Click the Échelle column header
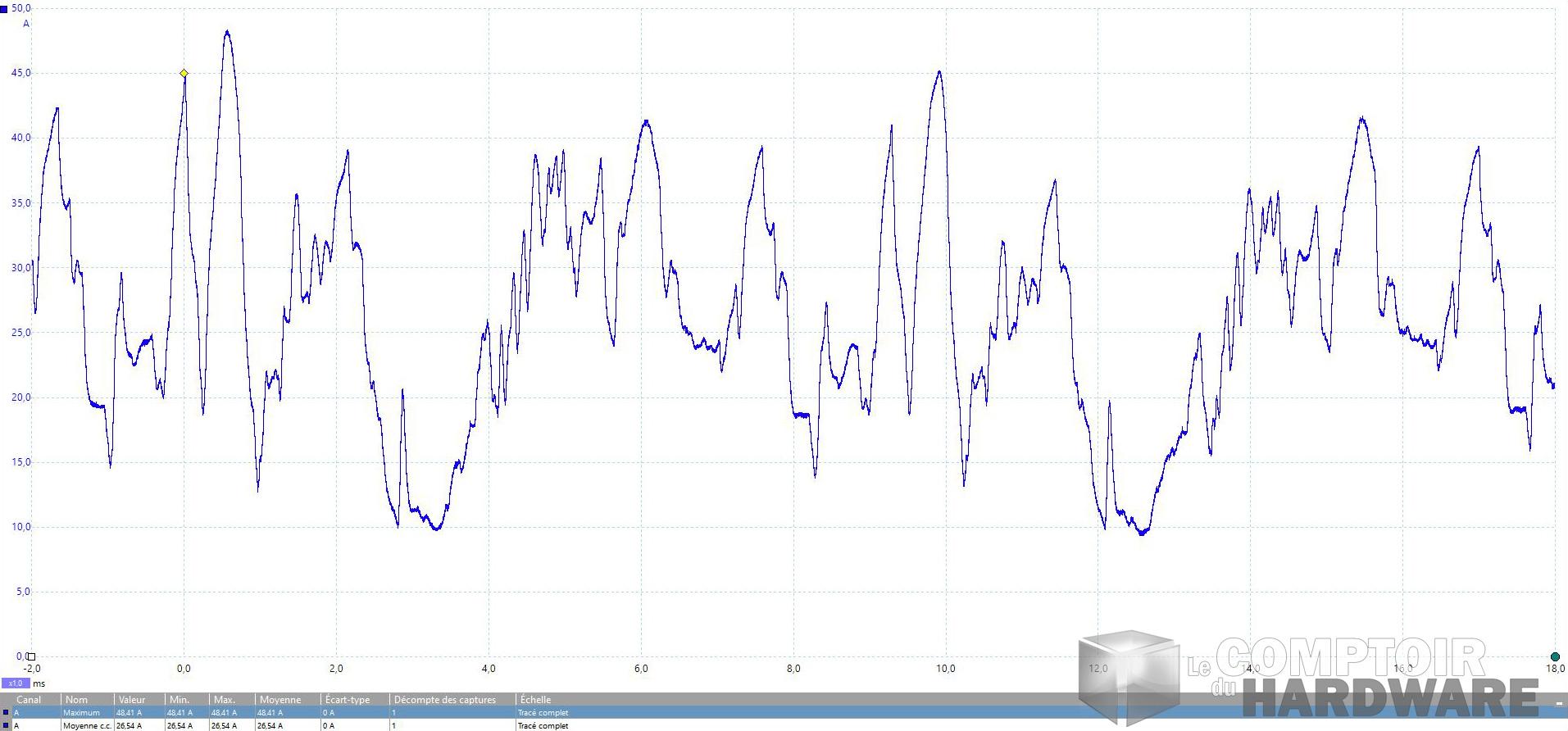The width and height of the screenshot is (1568, 731). click(x=535, y=700)
